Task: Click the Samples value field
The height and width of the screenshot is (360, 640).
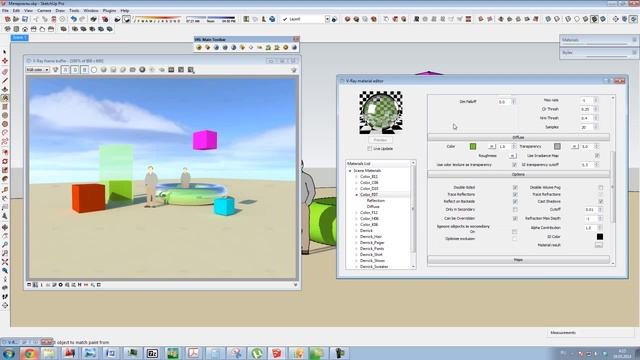Action: pyautogui.click(x=586, y=127)
